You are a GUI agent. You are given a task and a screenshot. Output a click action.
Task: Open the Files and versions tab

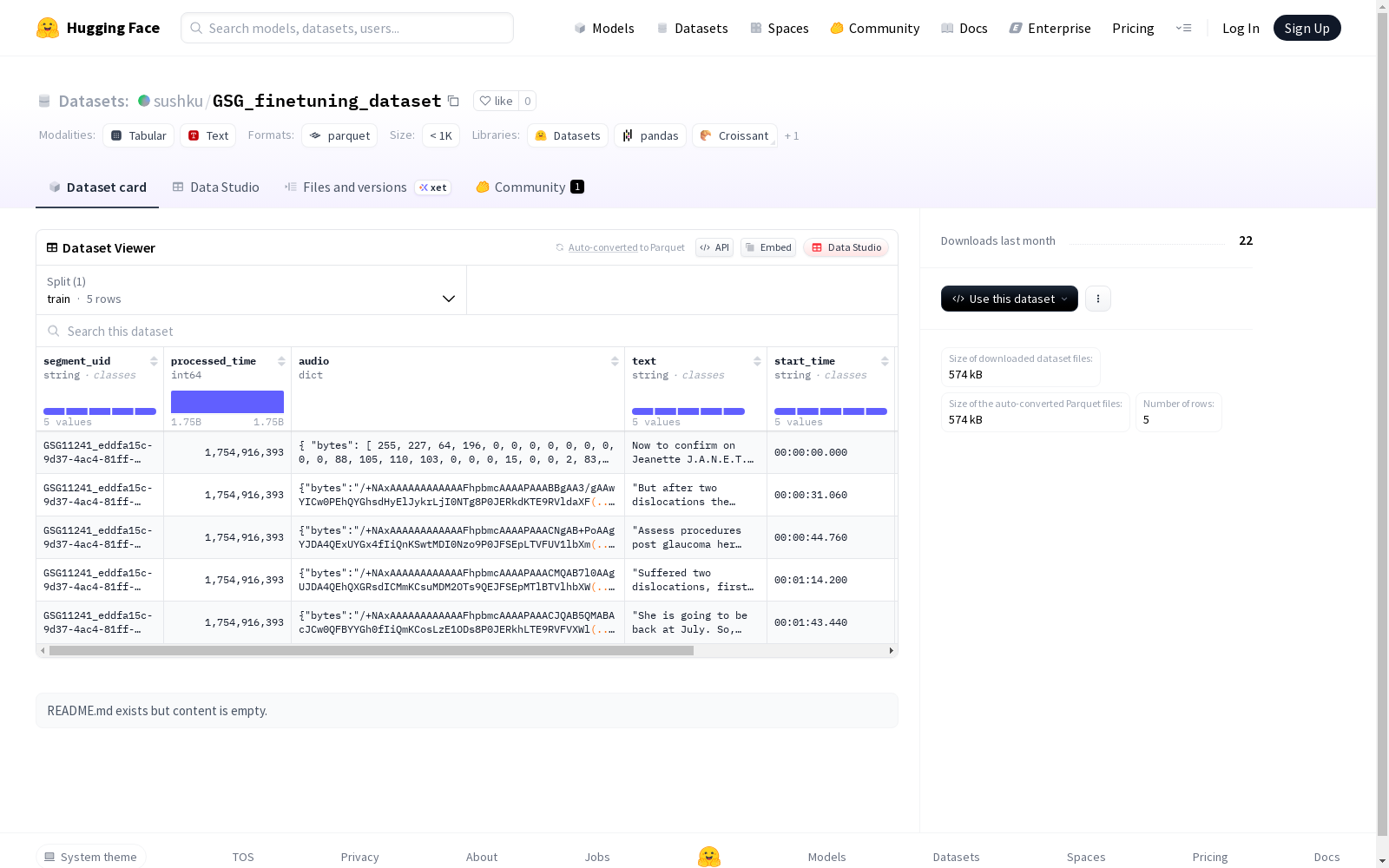pyautogui.click(x=367, y=187)
